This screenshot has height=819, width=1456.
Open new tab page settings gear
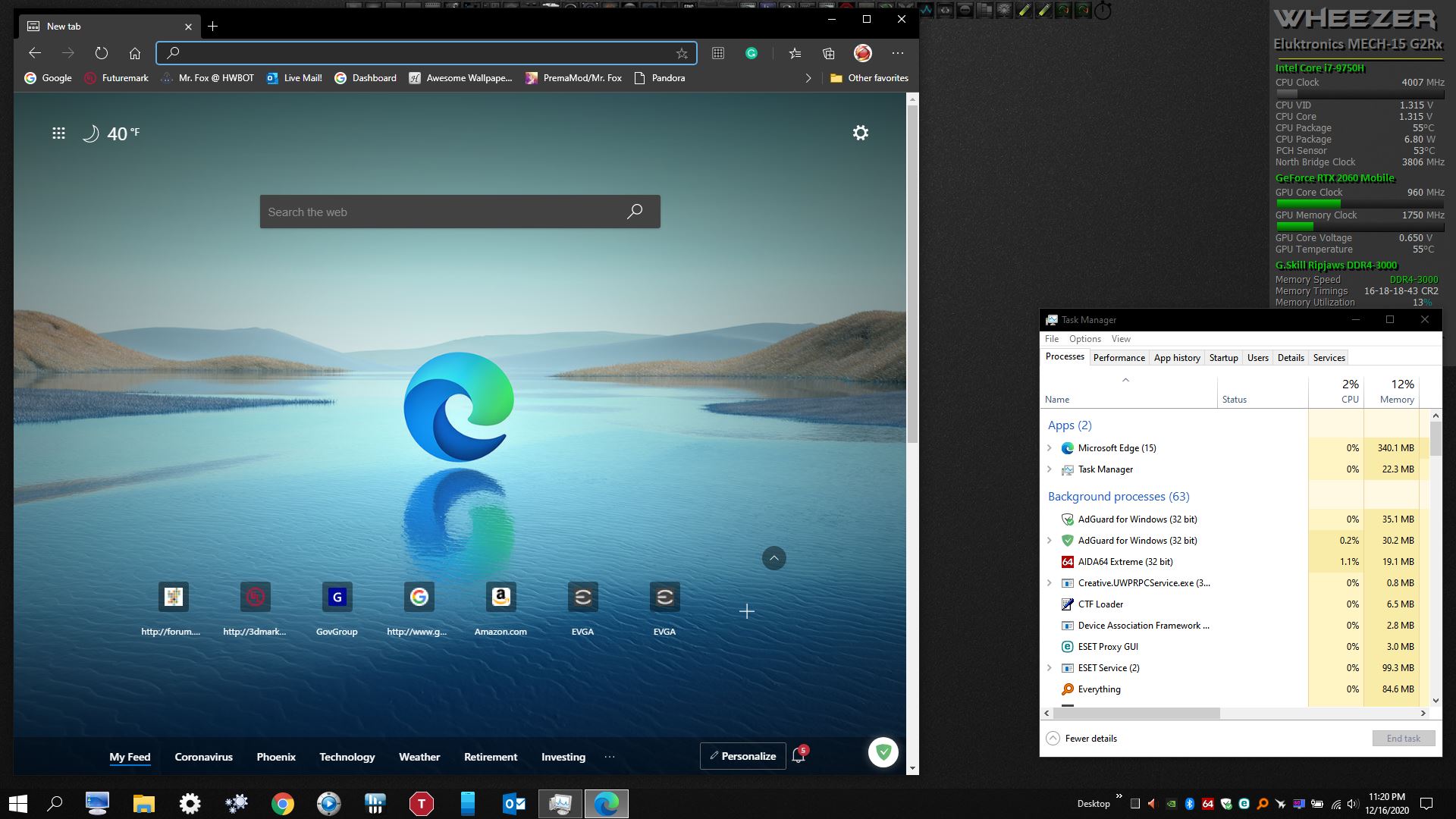point(861,133)
